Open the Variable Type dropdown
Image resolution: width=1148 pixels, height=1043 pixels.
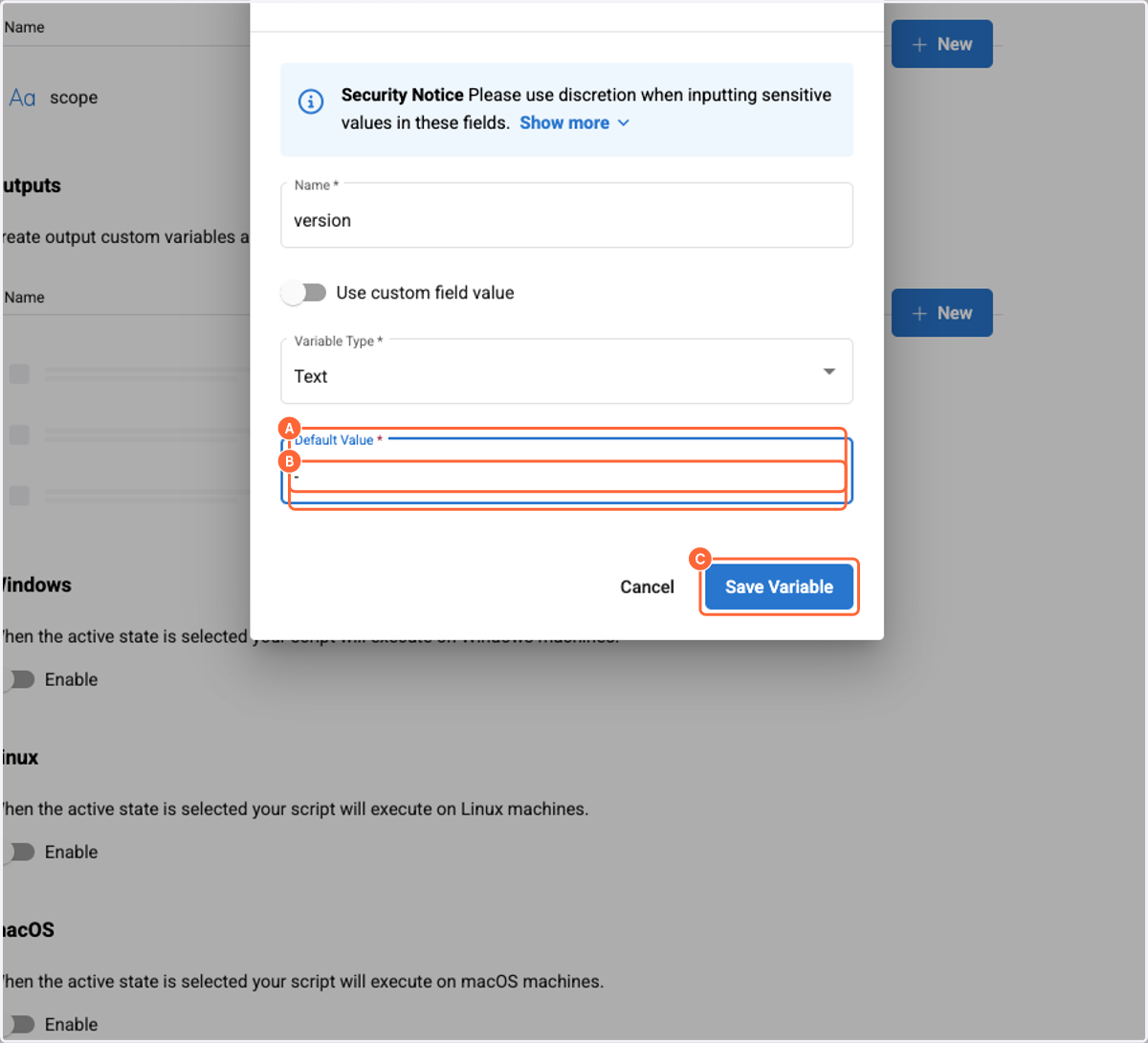point(566,371)
